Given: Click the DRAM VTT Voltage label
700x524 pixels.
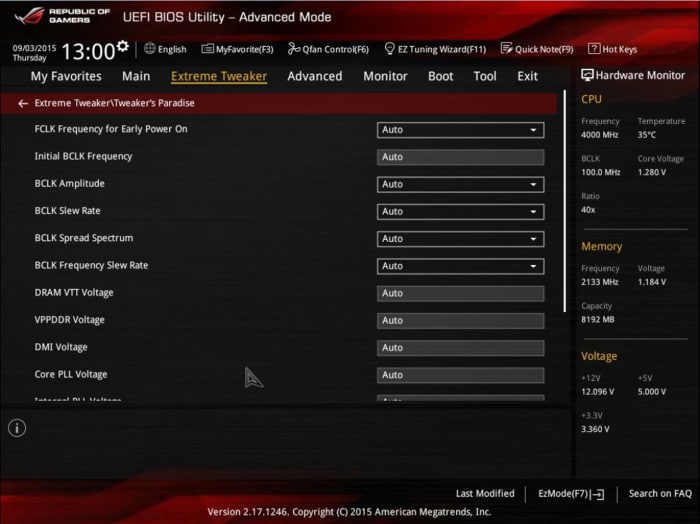Looking at the screenshot, I should tap(74, 293).
